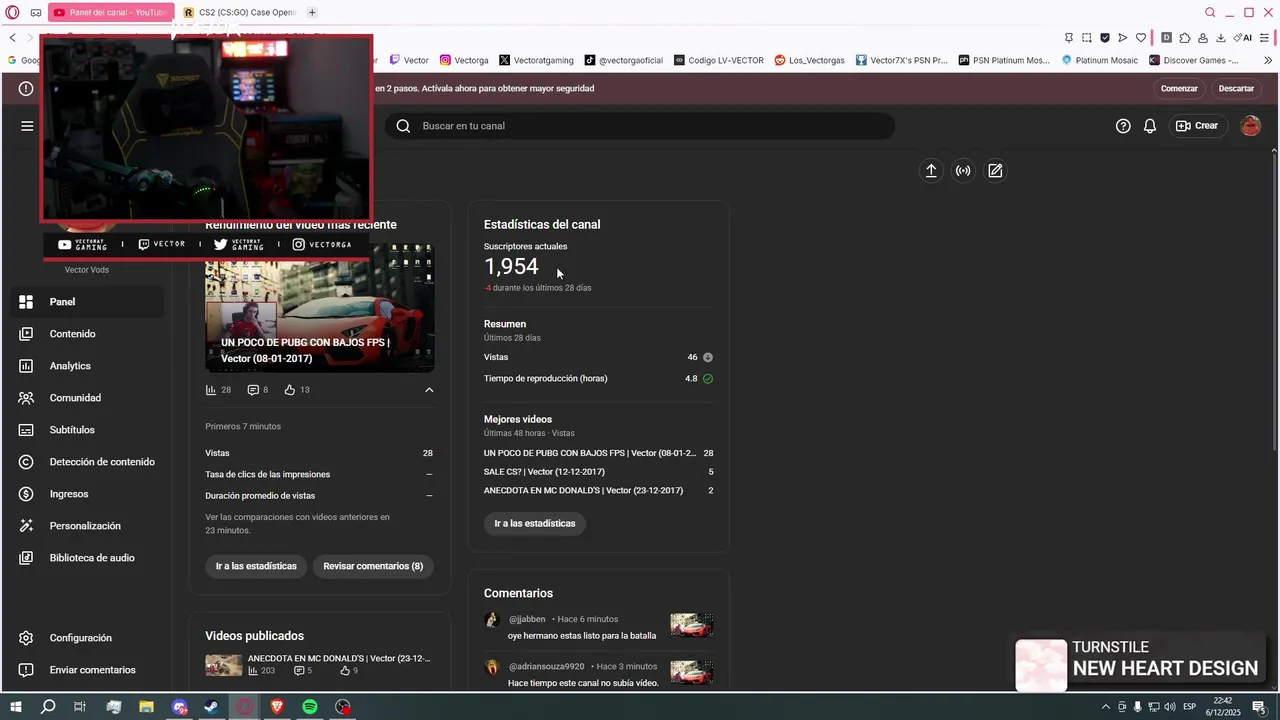Click the likes icon showing 13
The height and width of the screenshot is (720, 1280).
[x=290, y=390]
